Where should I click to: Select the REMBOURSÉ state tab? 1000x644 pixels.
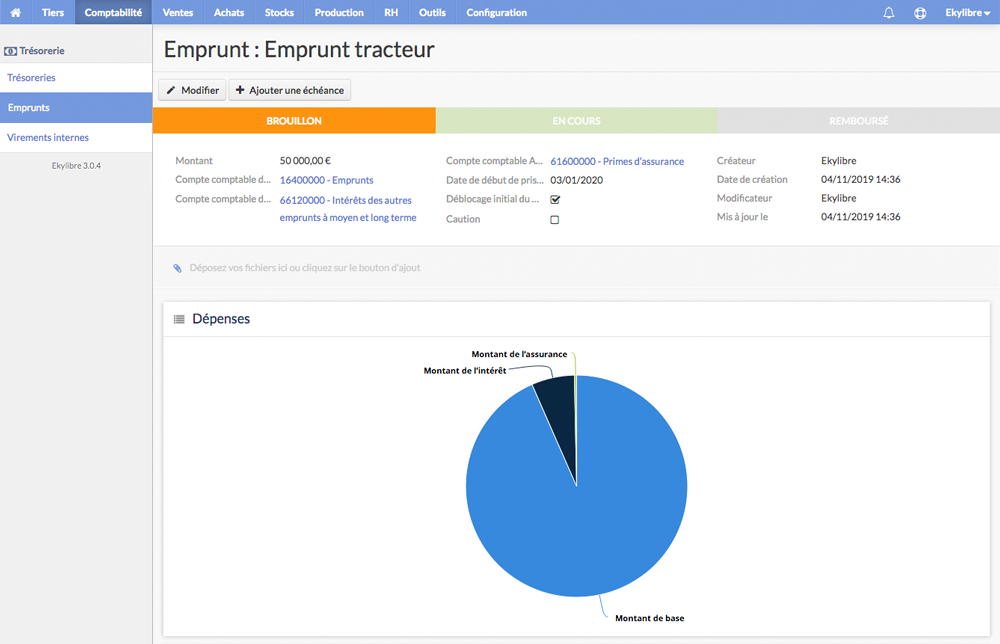point(858,121)
